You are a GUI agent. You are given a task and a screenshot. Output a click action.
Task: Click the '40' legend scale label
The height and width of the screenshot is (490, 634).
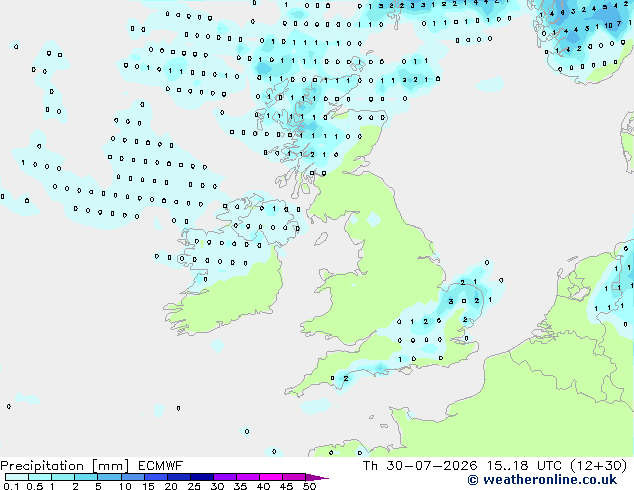(263, 486)
